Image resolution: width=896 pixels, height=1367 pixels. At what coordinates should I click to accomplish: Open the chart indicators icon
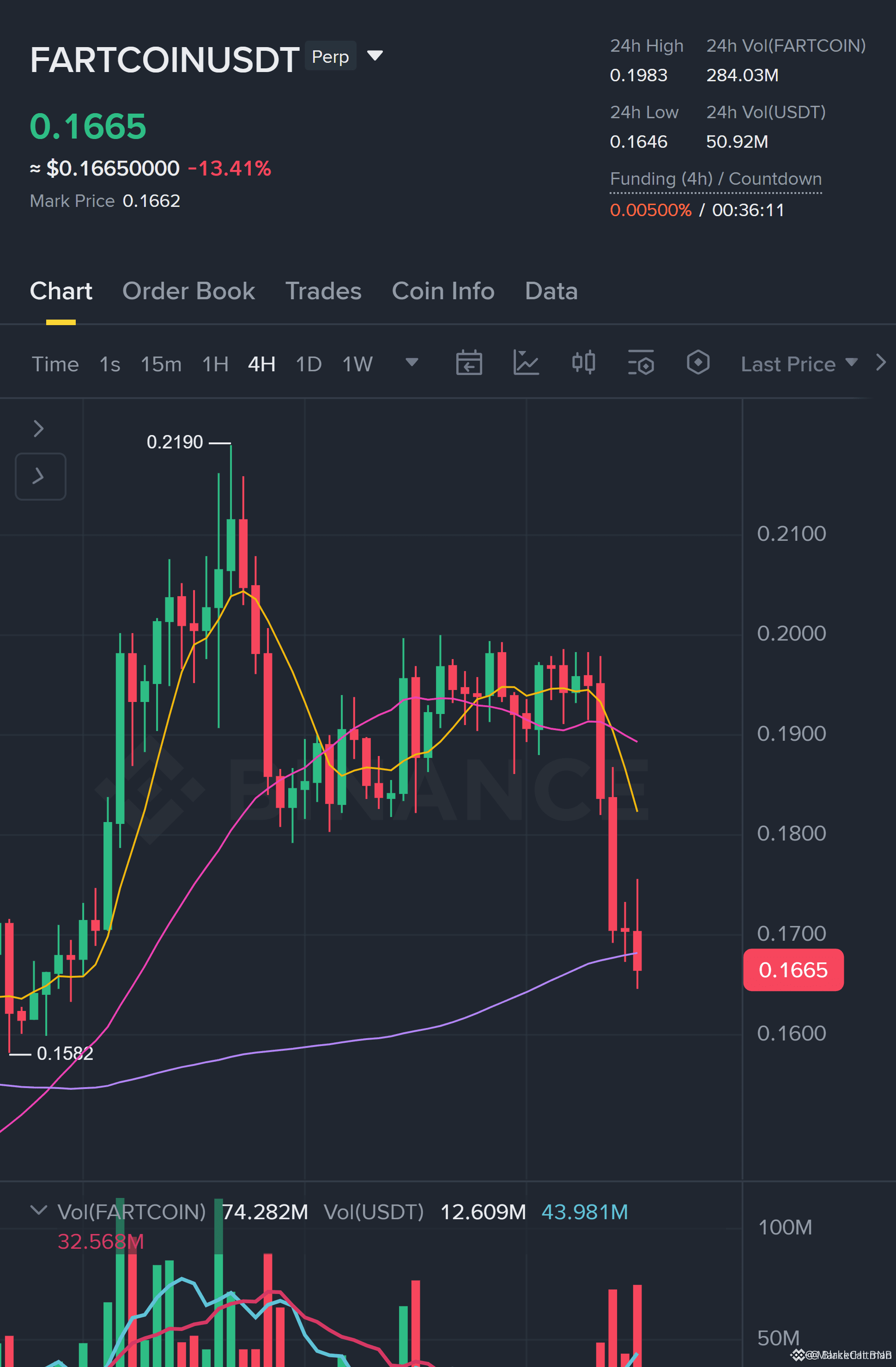pos(526,363)
